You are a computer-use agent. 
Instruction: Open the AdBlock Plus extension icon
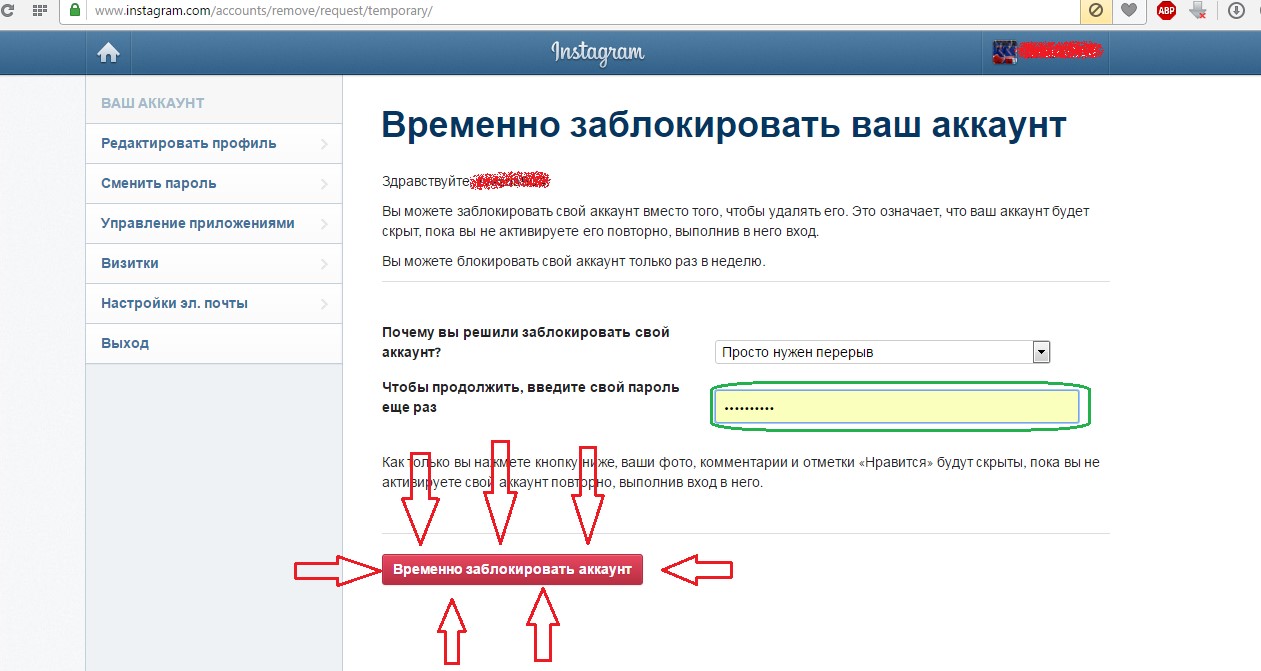[x=1166, y=11]
